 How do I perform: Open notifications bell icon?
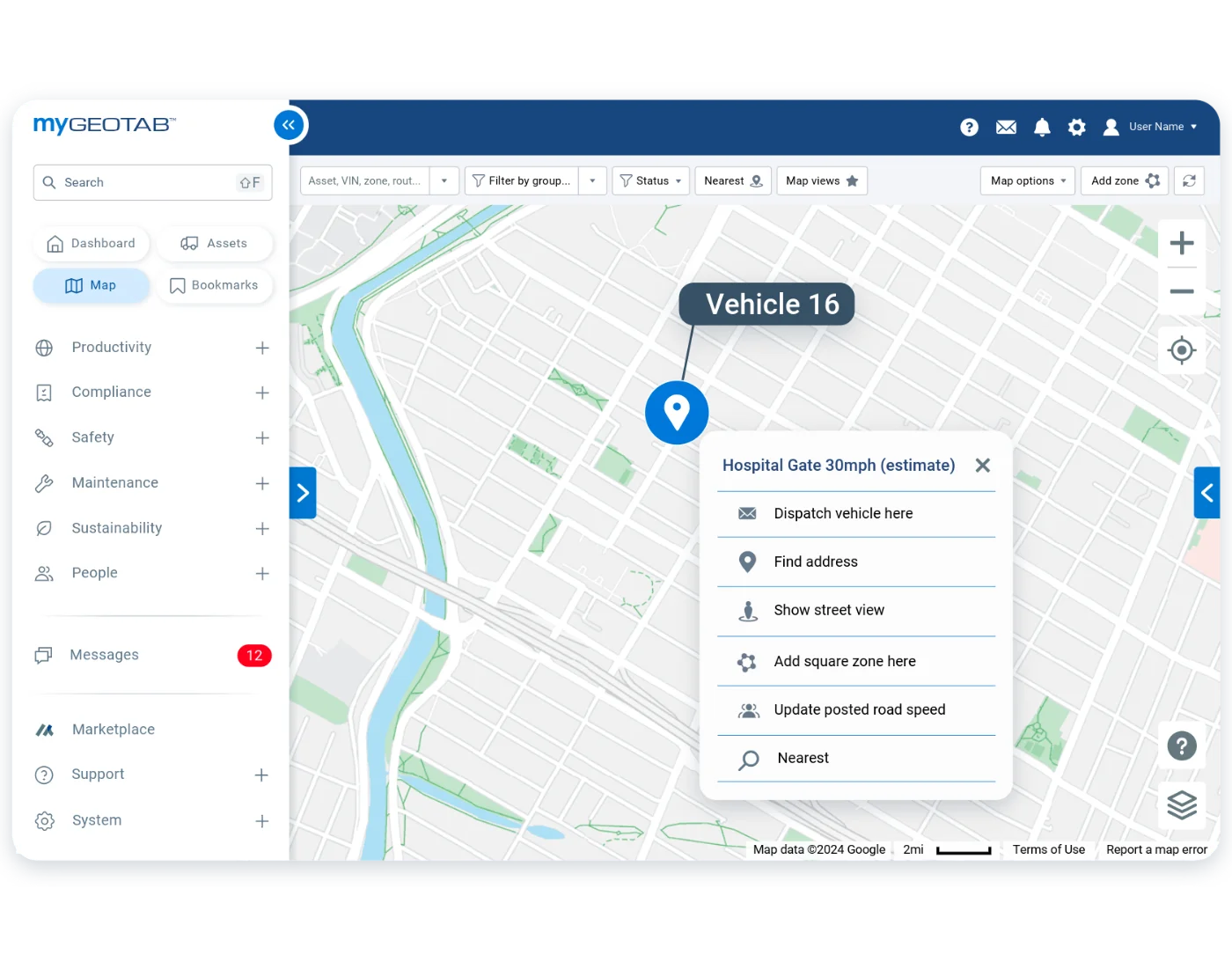tap(1042, 128)
